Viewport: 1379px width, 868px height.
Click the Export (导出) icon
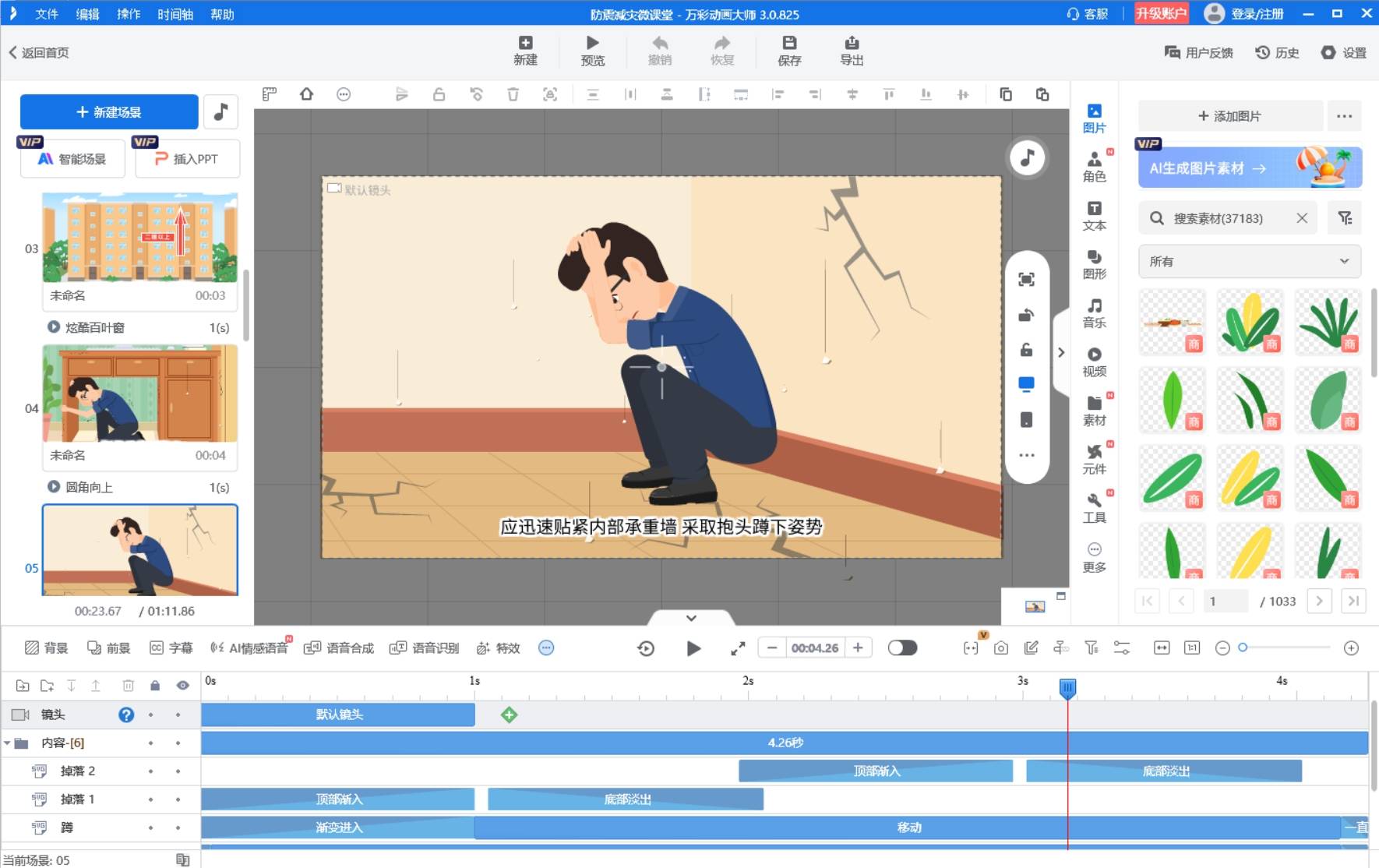click(851, 50)
